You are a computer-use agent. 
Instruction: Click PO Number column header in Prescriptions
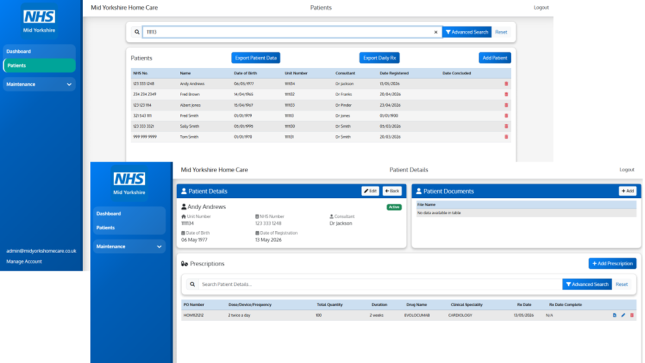(194, 305)
